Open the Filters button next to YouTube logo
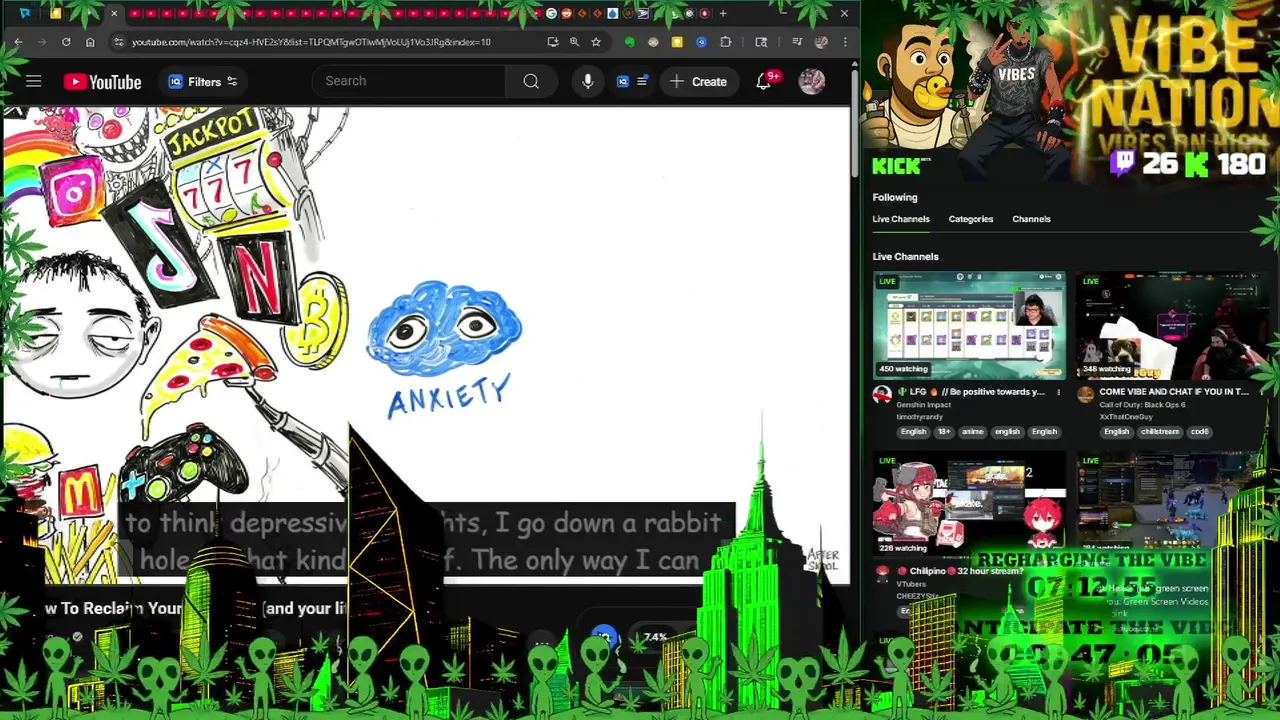This screenshot has width=1280, height=720. tap(203, 82)
